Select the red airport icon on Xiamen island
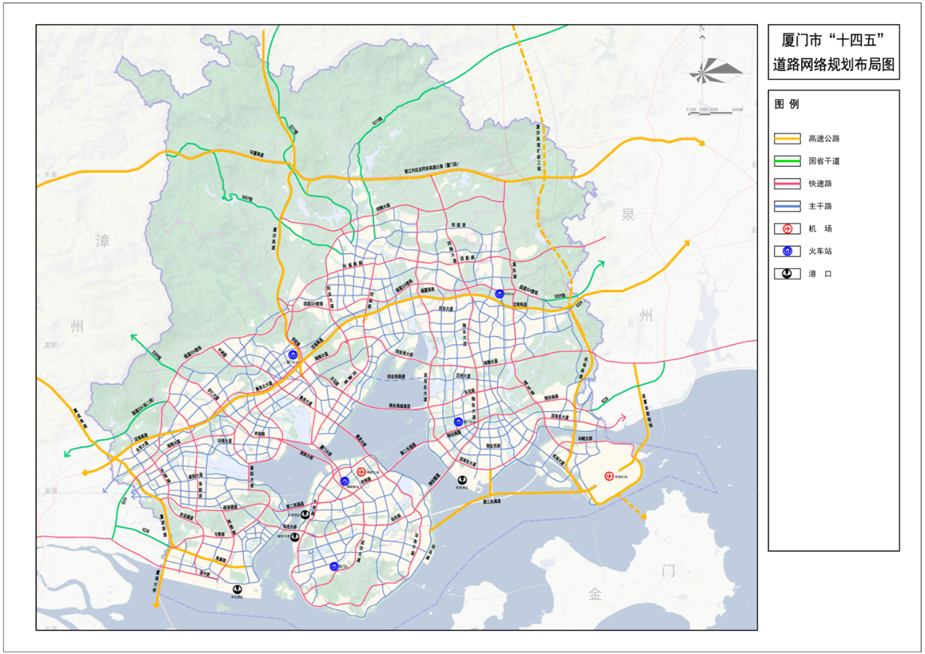This screenshot has width=925, height=654. coord(361,472)
